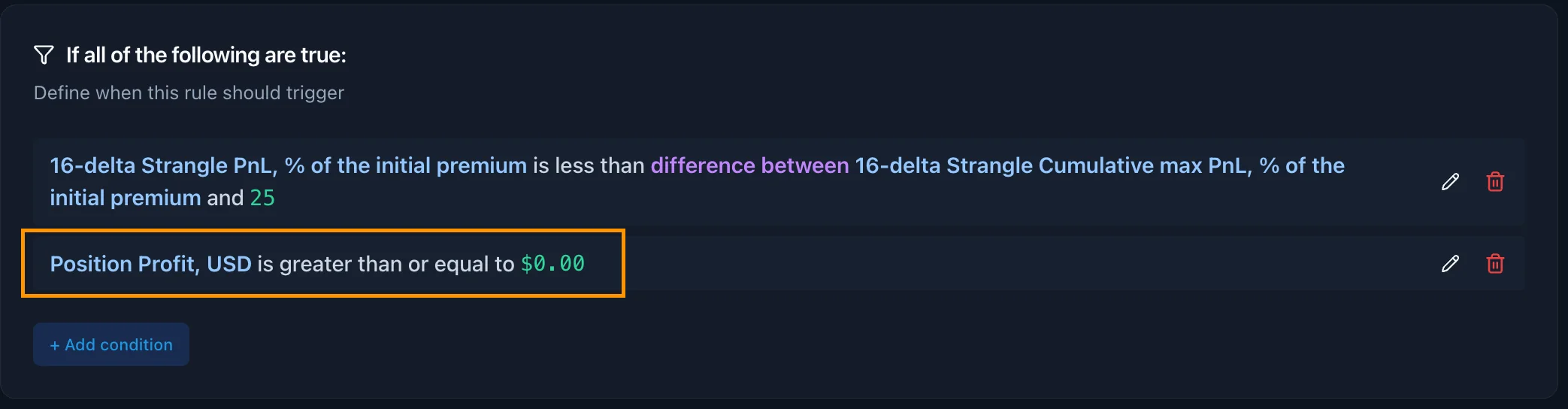Image resolution: width=1568 pixels, height=409 pixels.
Task: Select the first 16-delta Strangle PnL metric
Action: 288,165
